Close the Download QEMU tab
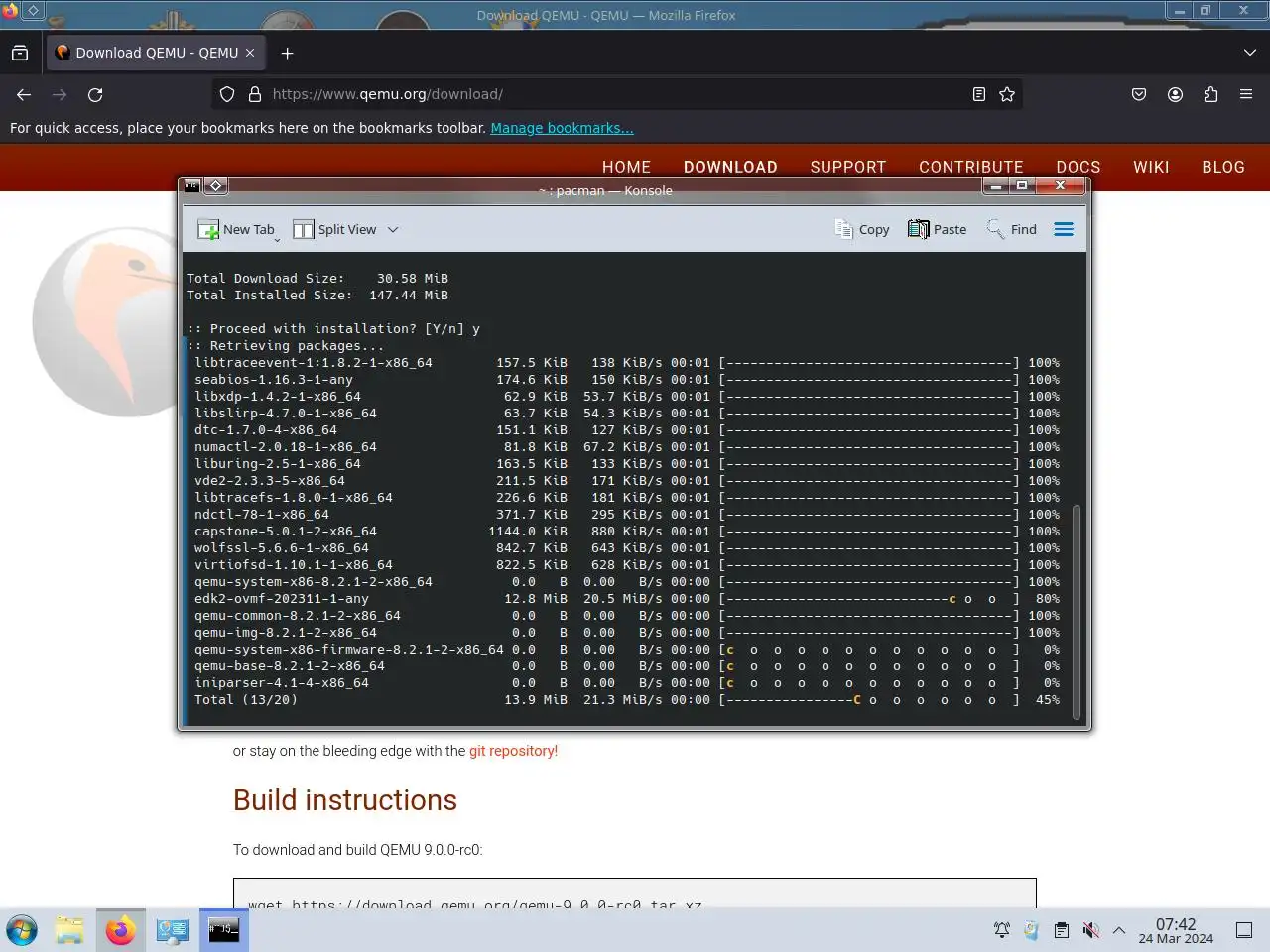The image size is (1270, 952). [x=250, y=53]
